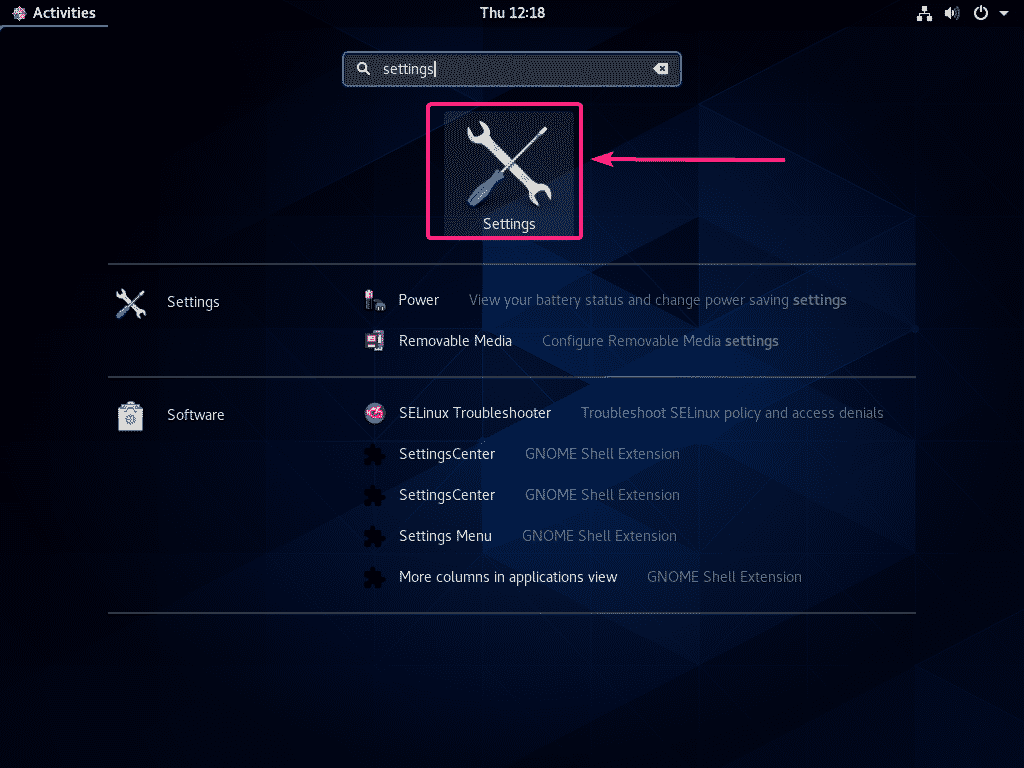Open the date dropdown in the top center
This screenshot has height=768, width=1024.
point(511,13)
